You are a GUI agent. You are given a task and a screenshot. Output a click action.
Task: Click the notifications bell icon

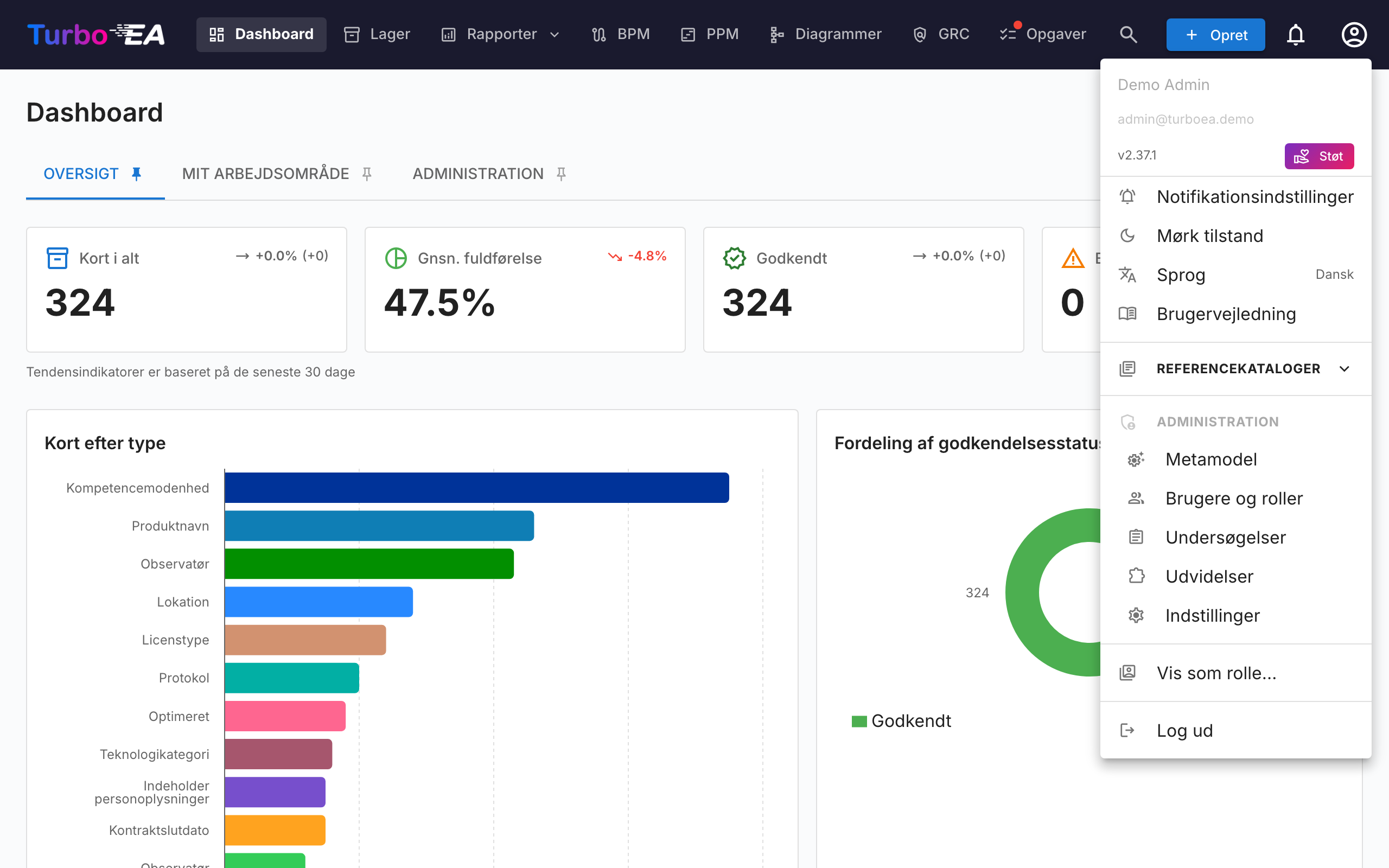[1296, 34]
